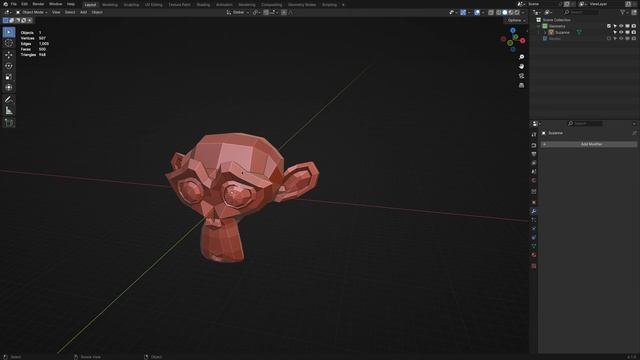Select the Measure tool
Image resolution: width=640 pixels, height=360 pixels.
coord(9,111)
